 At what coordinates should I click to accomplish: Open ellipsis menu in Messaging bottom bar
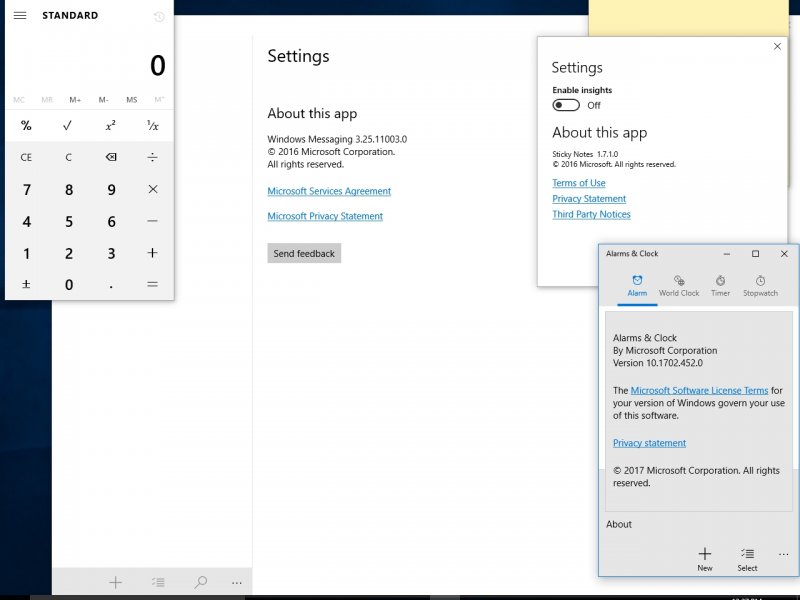pos(236,582)
